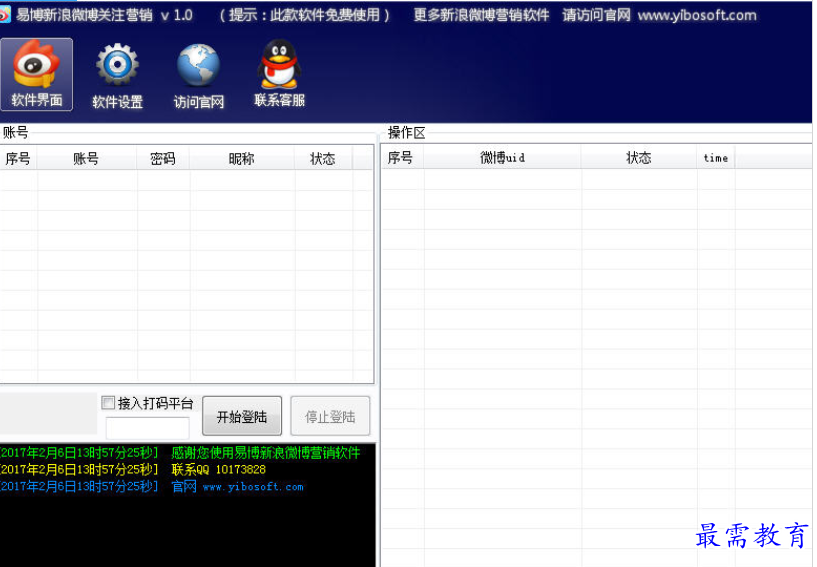817x567 pixels.
Task: Sort accounts by 序号 column header
Action: (x=18, y=158)
